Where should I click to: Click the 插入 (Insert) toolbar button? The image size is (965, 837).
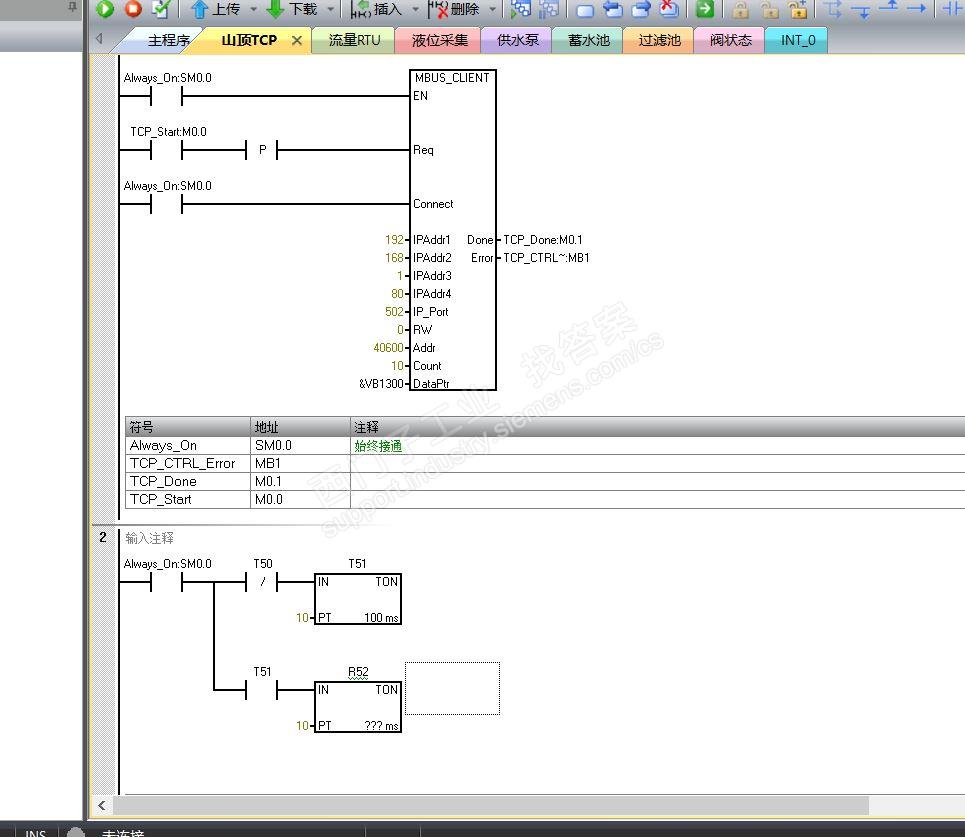click(x=376, y=9)
